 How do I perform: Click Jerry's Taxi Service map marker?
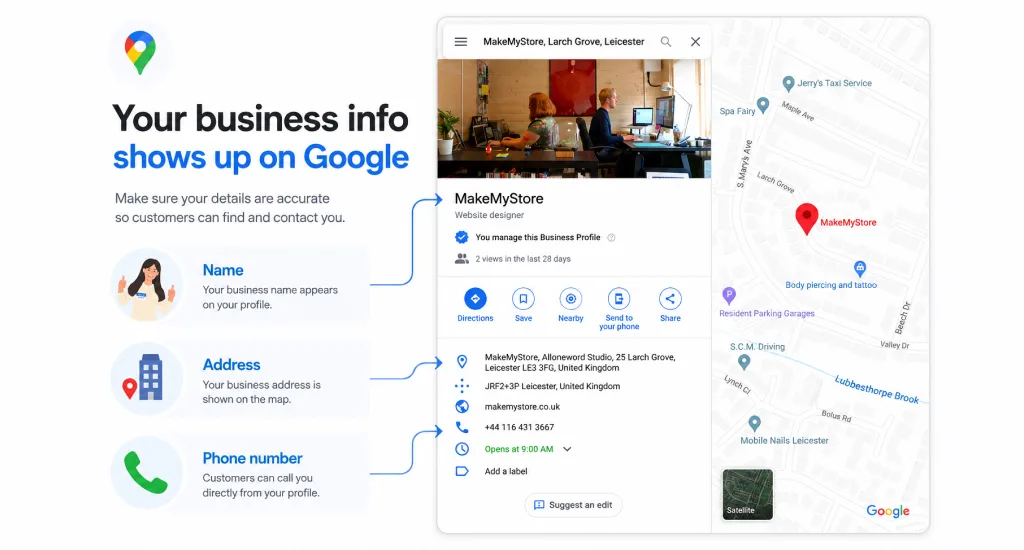coord(788,84)
